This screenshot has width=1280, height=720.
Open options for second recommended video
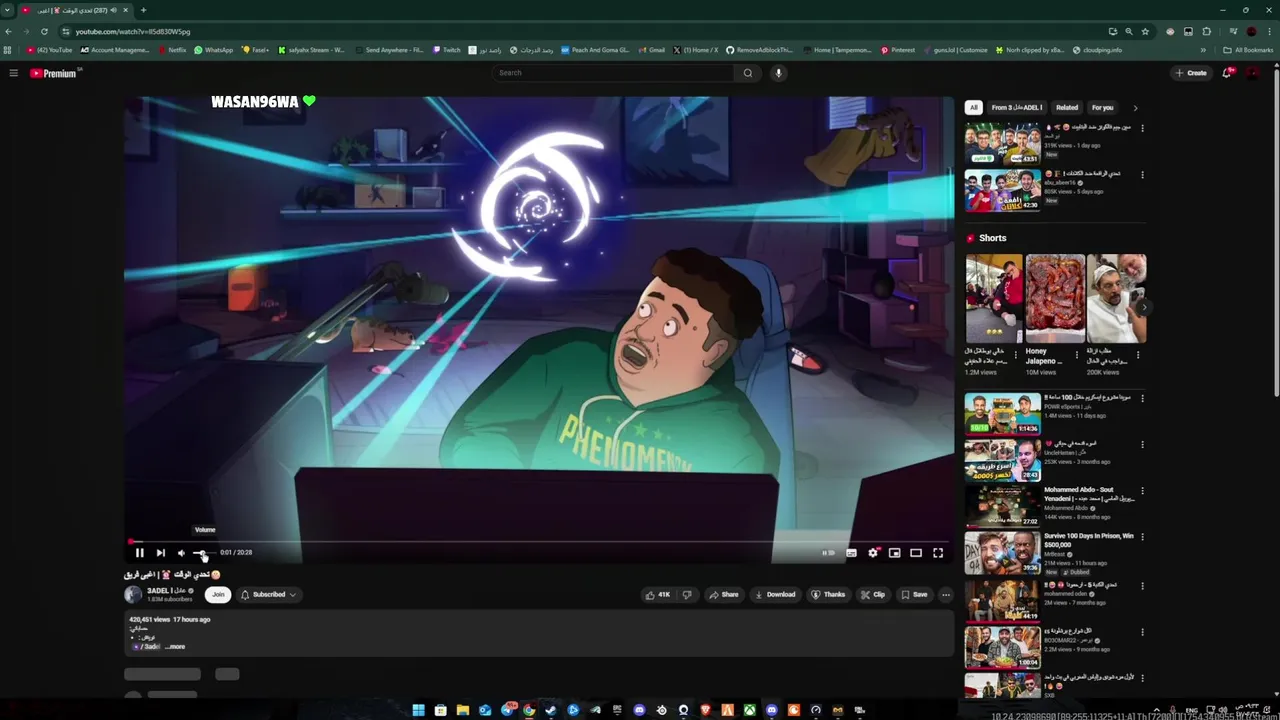[1142, 174]
